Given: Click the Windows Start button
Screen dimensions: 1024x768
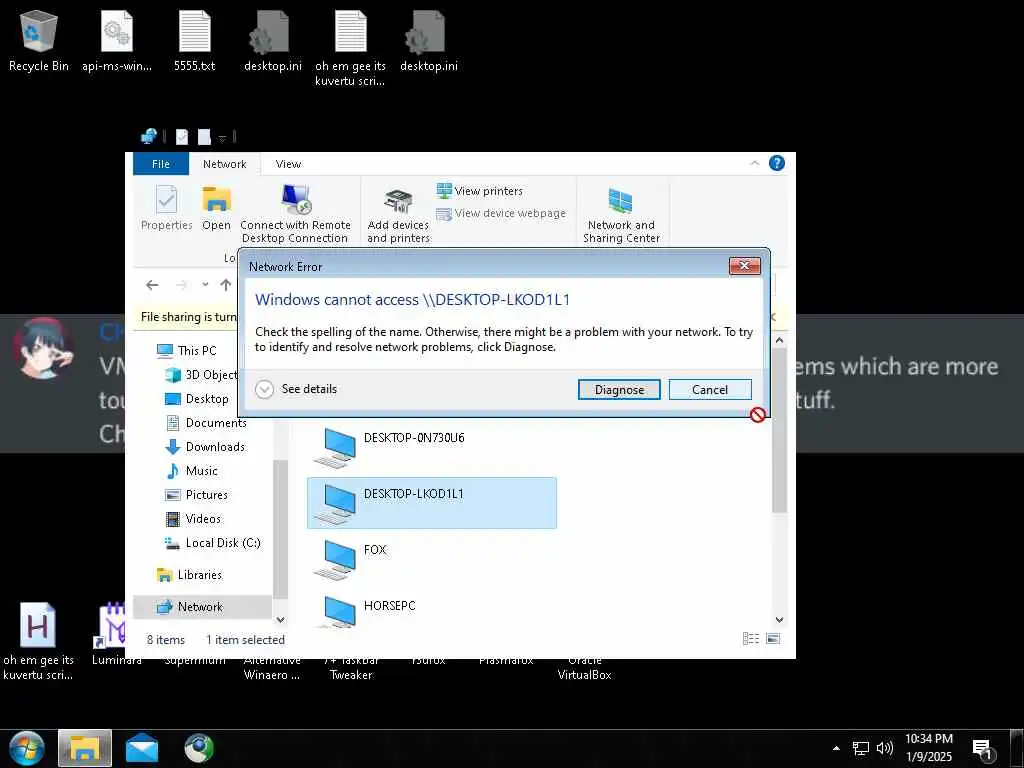Looking at the screenshot, I should point(26,748).
